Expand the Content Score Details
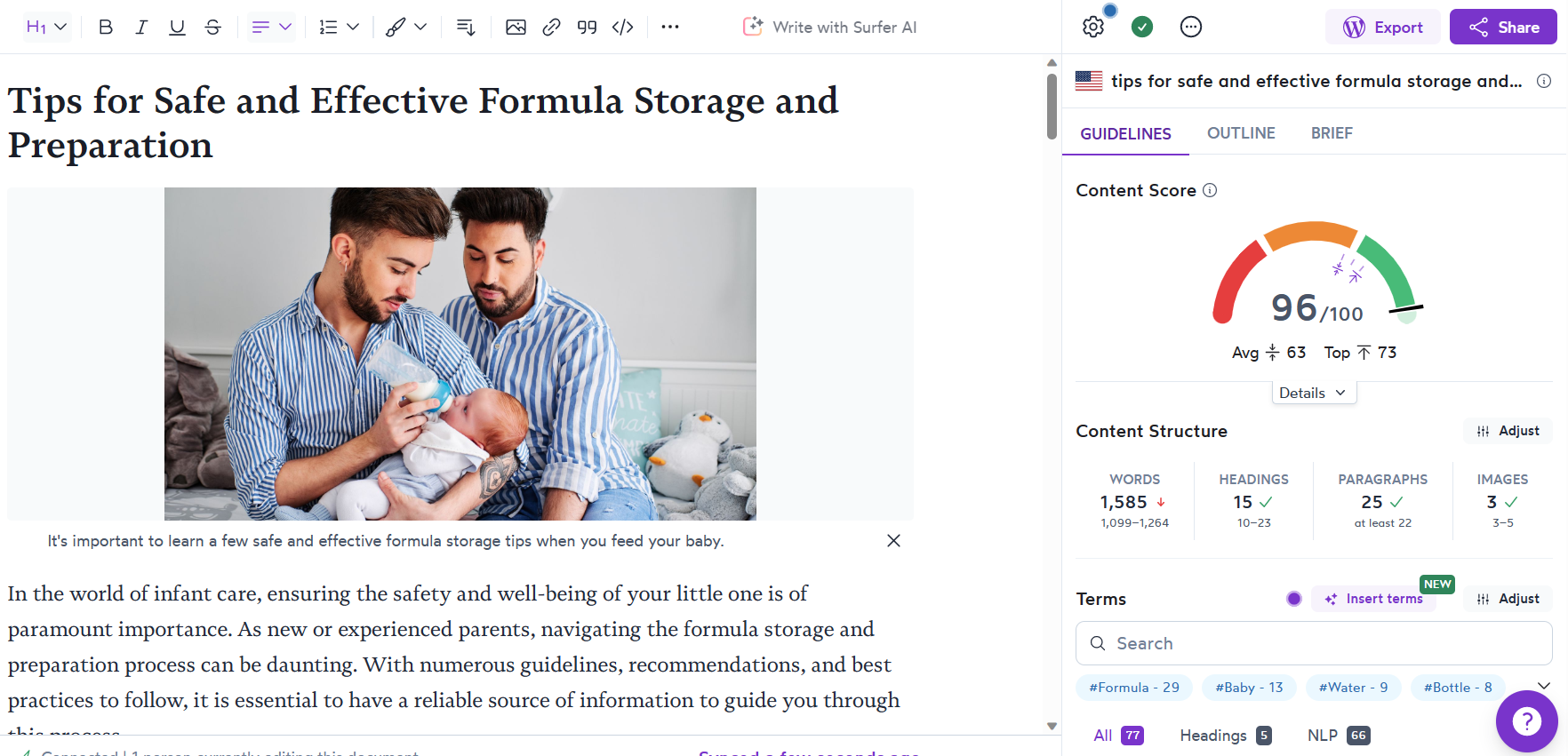 pos(1313,393)
